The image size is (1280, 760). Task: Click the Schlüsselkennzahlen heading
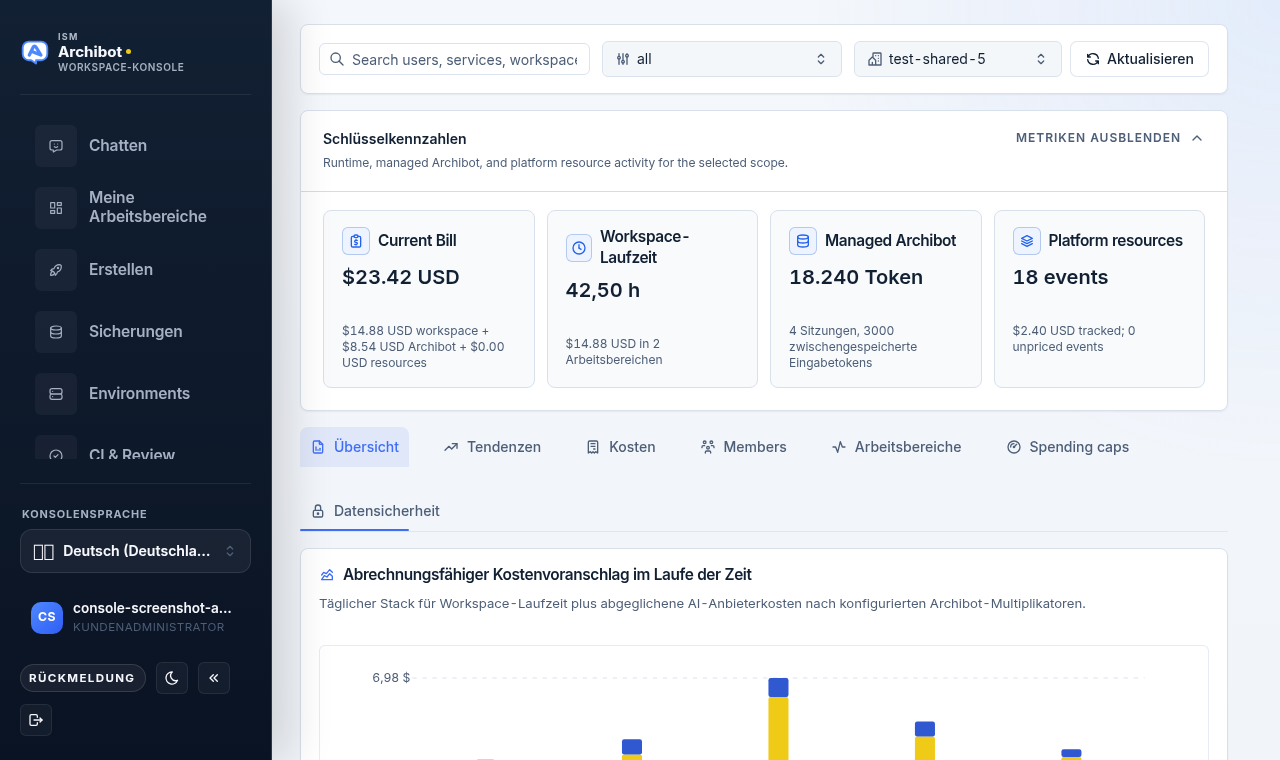point(395,139)
